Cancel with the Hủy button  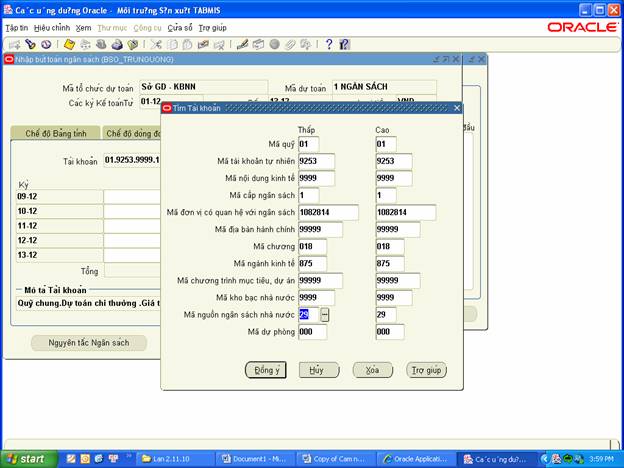coord(319,370)
